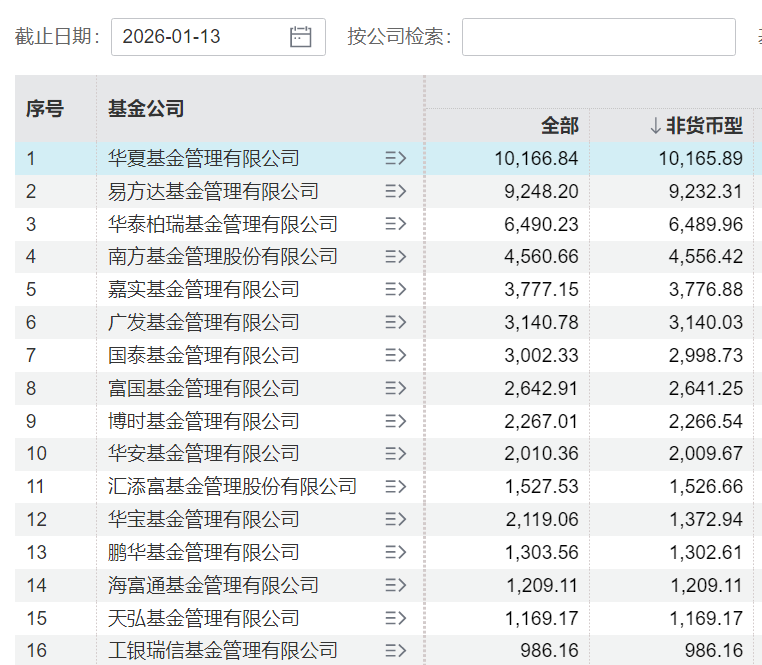Open the calendar picker for 截止日期

pyautogui.click(x=300, y=37)
